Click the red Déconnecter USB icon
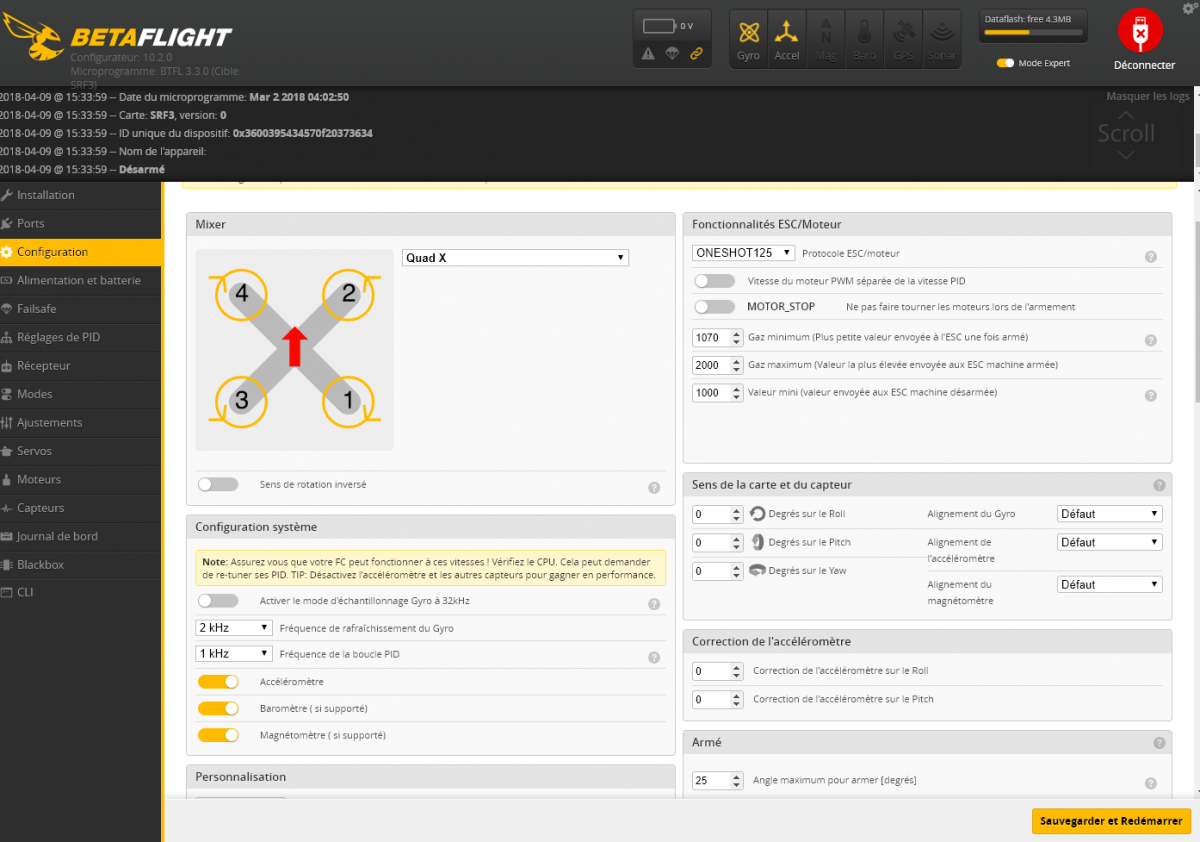Screen dimensions: 1200x842 click(x=1140, y=32)
